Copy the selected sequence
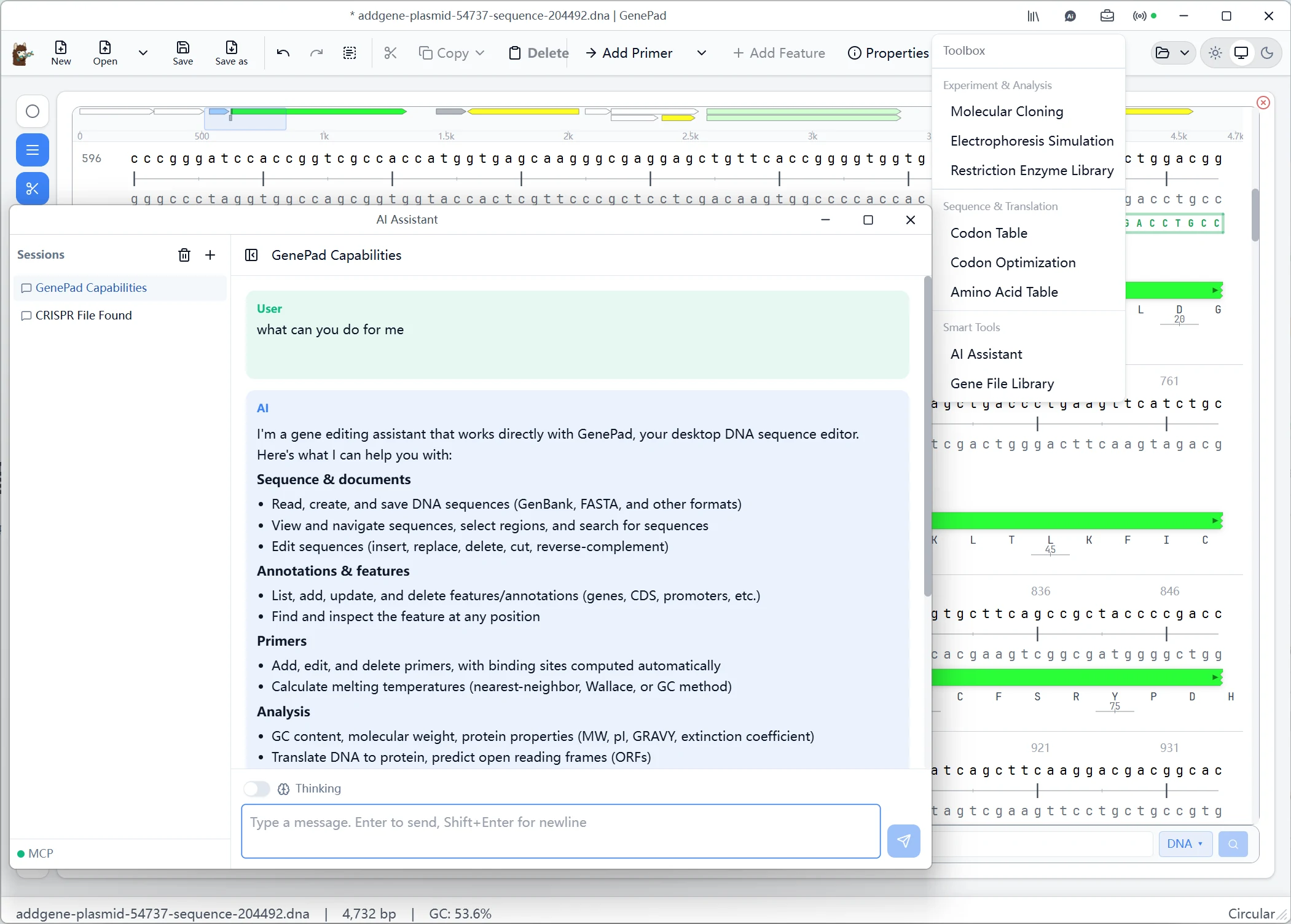This screenshot has height=924, width=1291. click(444, 53)
